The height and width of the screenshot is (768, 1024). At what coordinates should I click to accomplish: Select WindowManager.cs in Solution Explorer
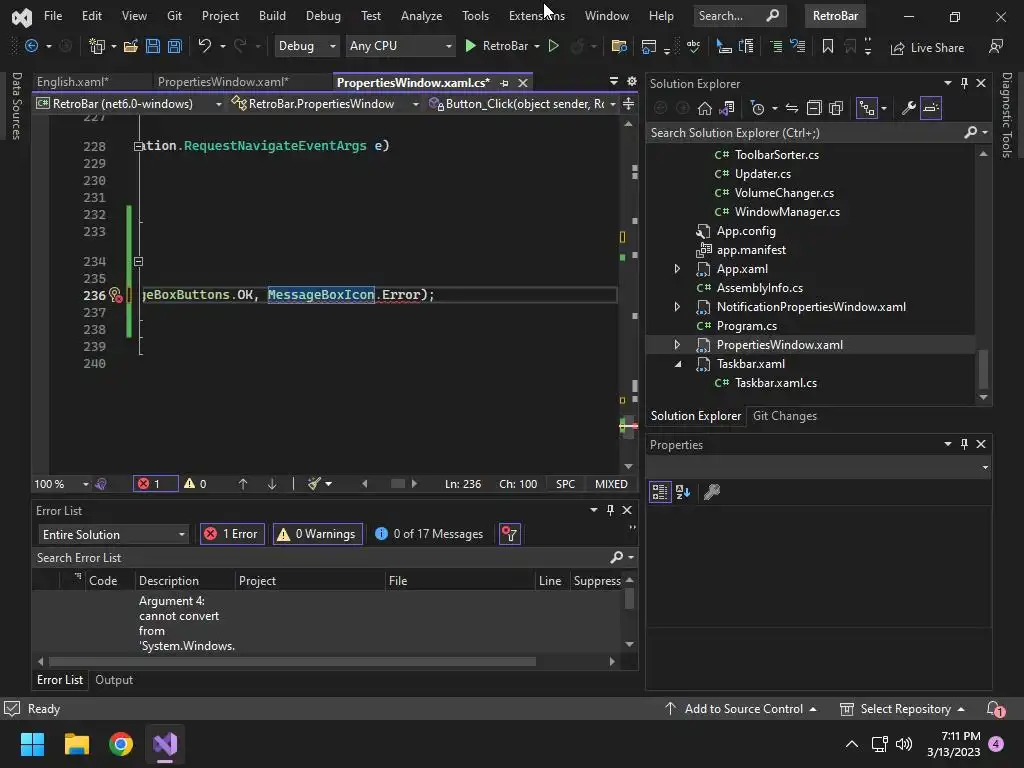787,212
